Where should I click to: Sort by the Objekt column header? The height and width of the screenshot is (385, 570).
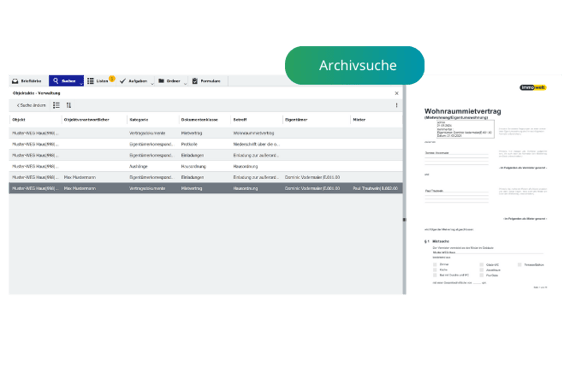tap(19, 120)
